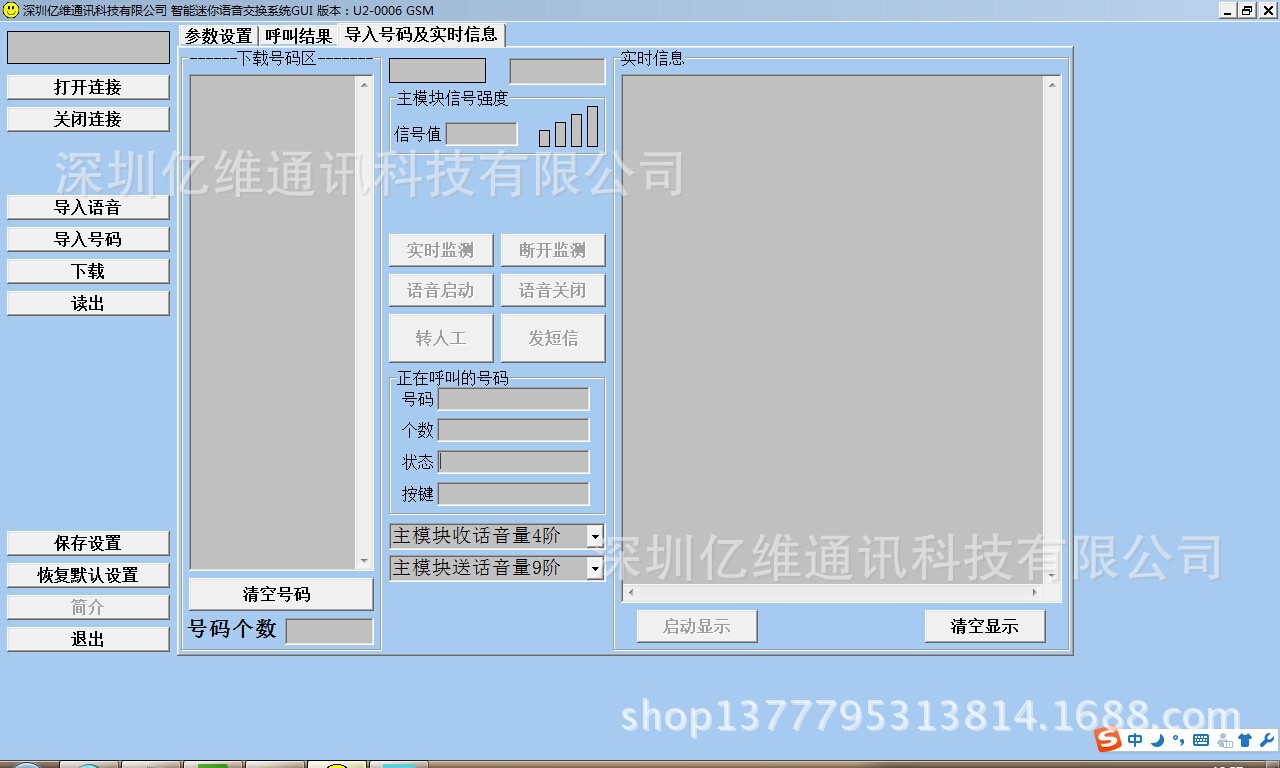Click the left arrow of 实时信息 horizontal scrollbar
1280x768 pixels.
[x=631, y=593]
